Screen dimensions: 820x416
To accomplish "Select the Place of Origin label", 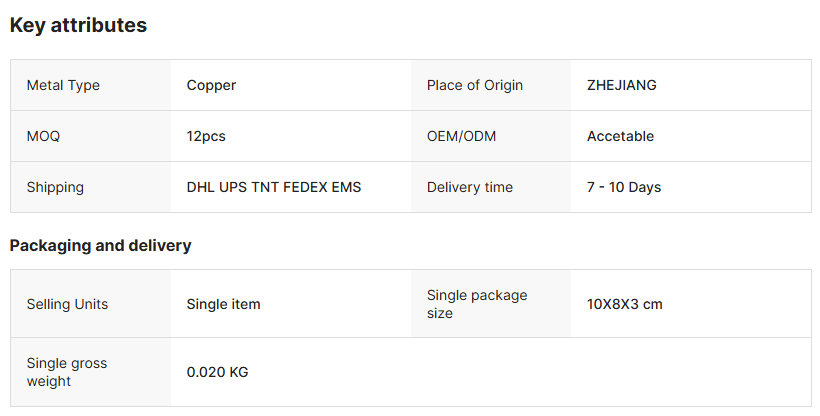I will coord(475,85).
